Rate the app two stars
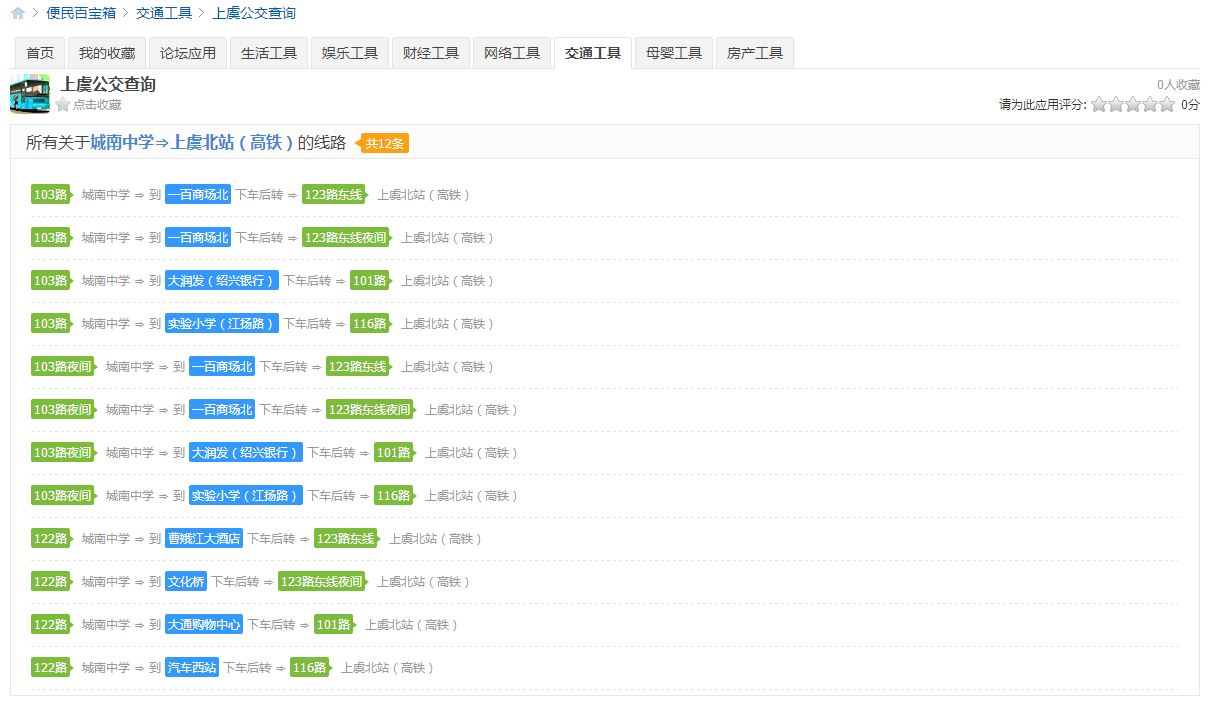 pos(1116,104)
